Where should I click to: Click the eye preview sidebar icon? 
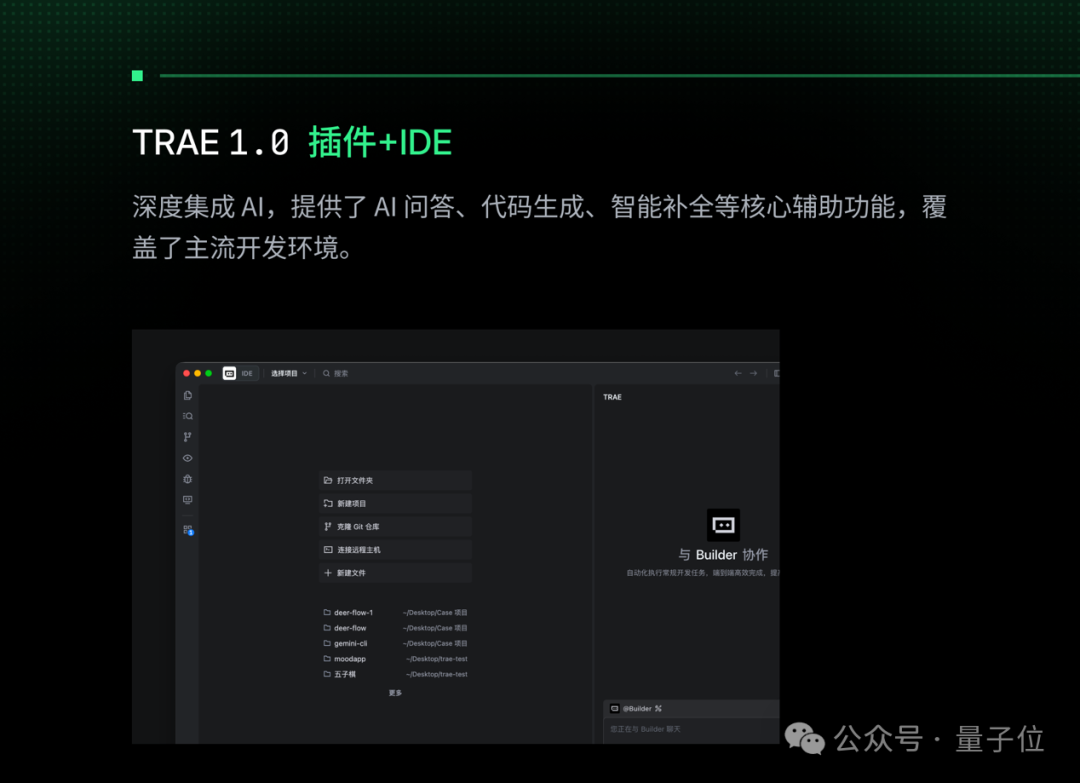[x=187, y=458]
